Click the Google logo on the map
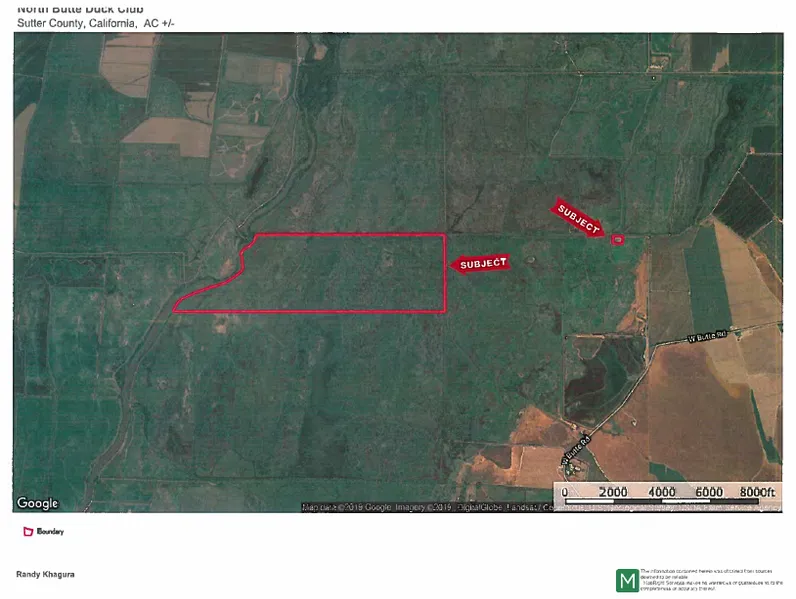The image size is (796, 599). click(x=37, y=503)
